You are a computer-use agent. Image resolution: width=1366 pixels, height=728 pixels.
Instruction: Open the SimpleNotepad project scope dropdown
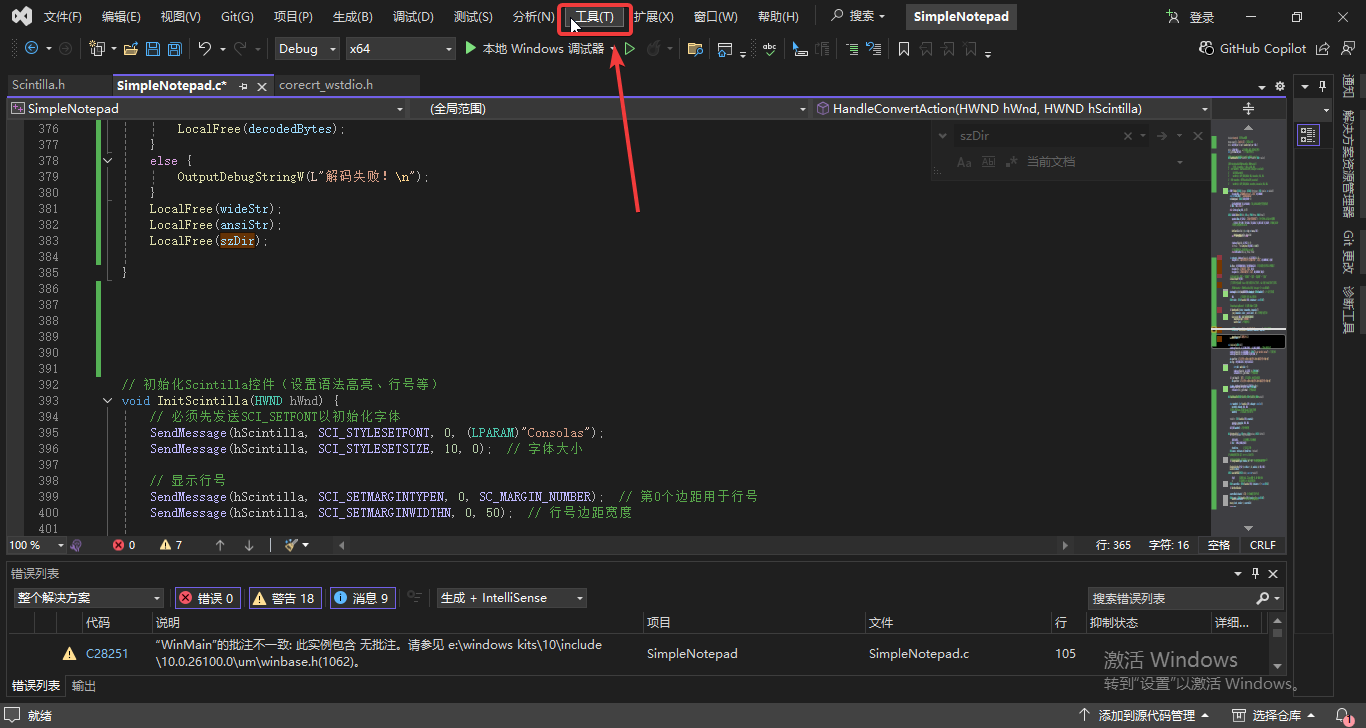pos(207,108)
